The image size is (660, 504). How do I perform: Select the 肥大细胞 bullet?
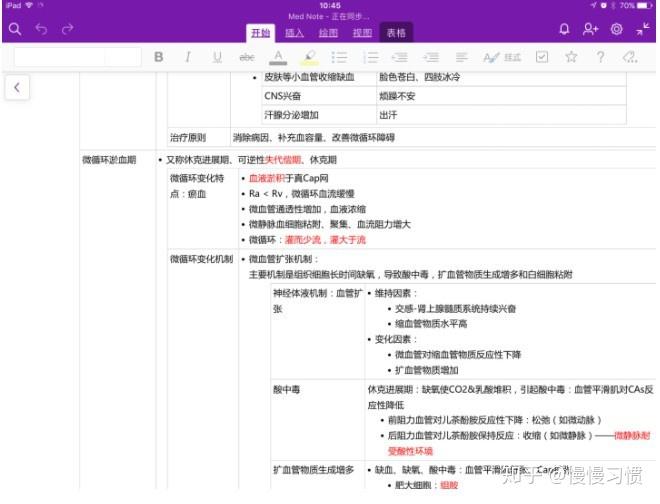tap(426, 485)
